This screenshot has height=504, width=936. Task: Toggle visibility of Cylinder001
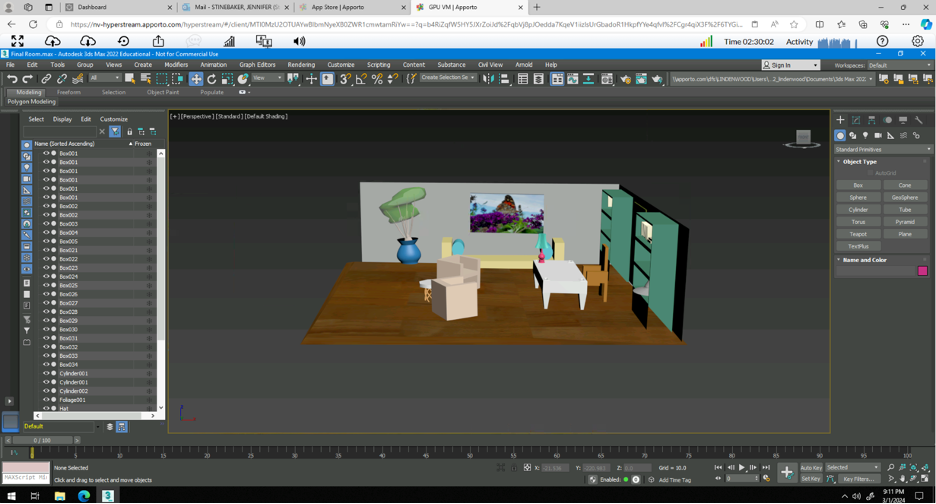coord(46,373)
